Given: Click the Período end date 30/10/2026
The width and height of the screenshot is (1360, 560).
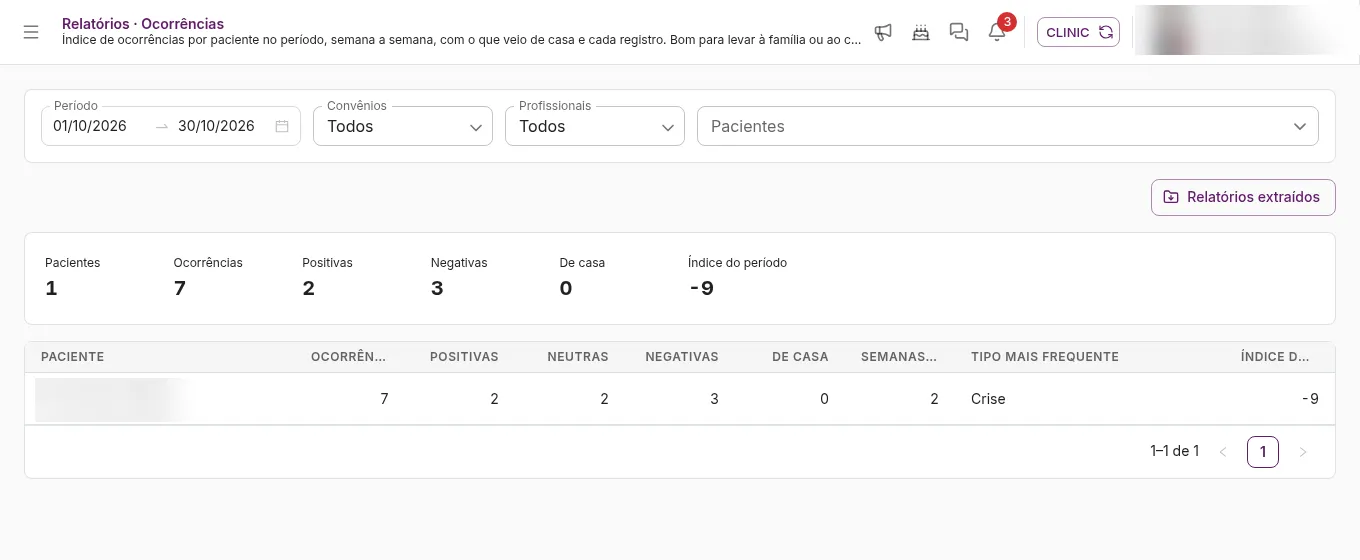Looking at the screenshot, I should [x=216, y=126].
